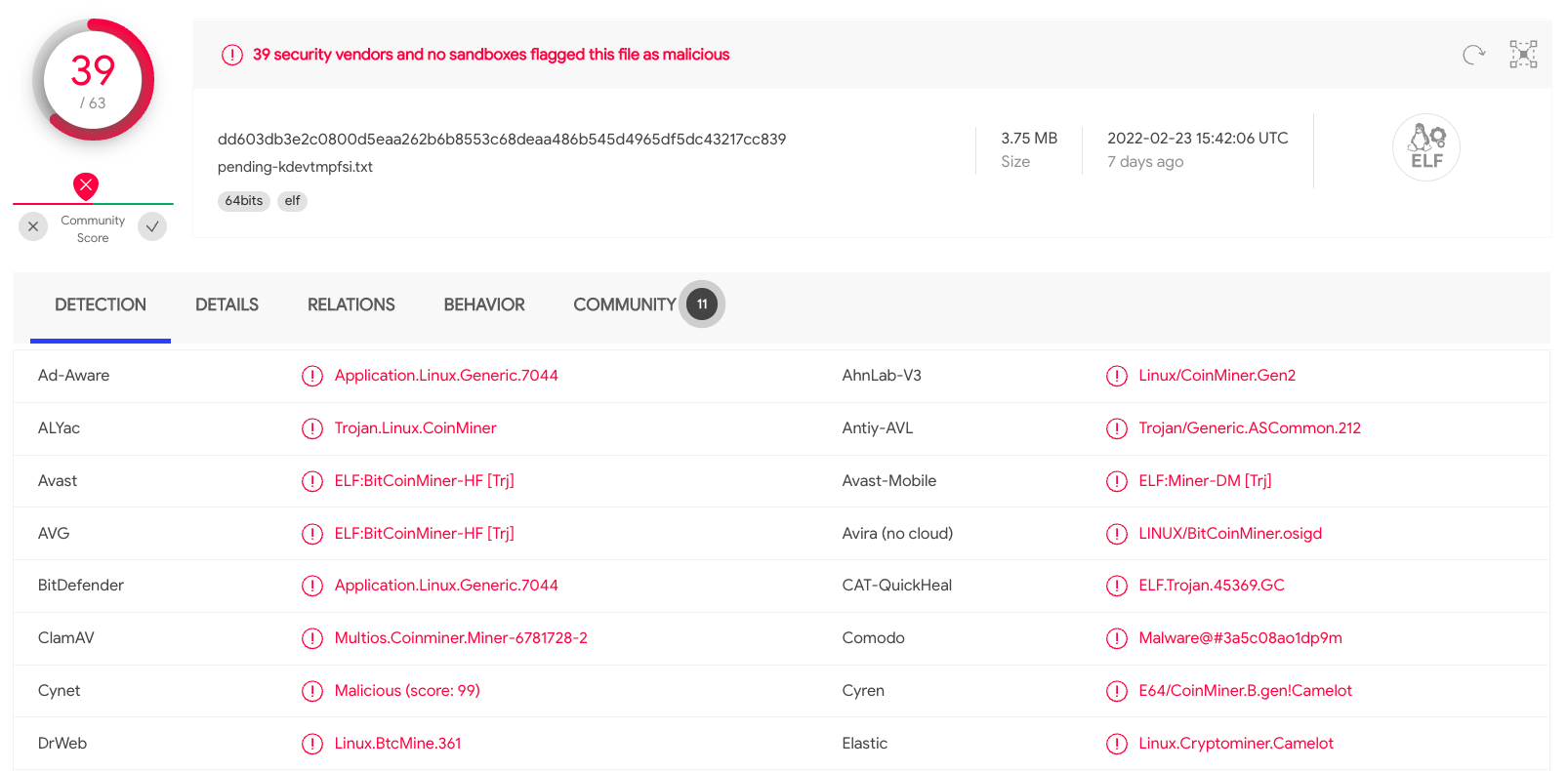
Task: Click the Linux ELF penguin file icon
Action: coord(1425,146)
